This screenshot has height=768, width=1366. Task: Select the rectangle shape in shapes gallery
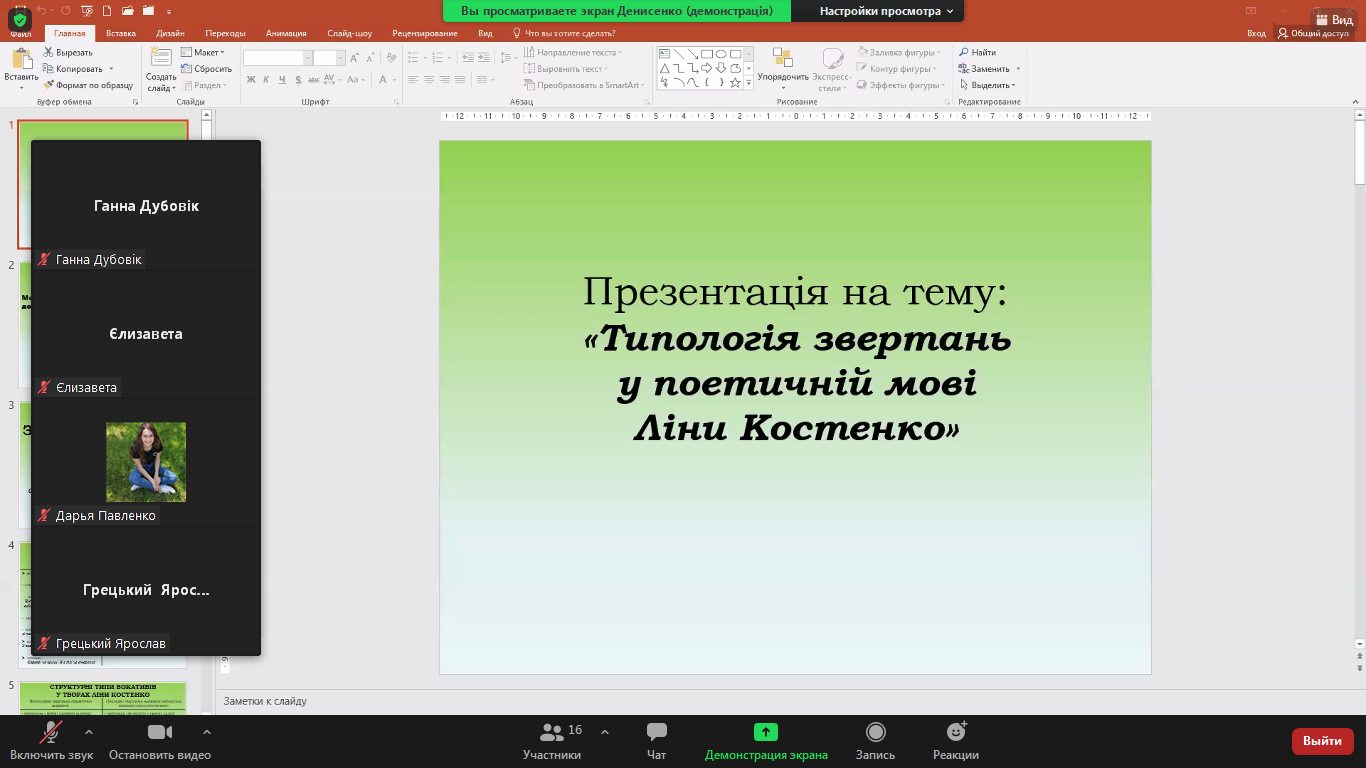pyautogui.click(x=706, y=54)
